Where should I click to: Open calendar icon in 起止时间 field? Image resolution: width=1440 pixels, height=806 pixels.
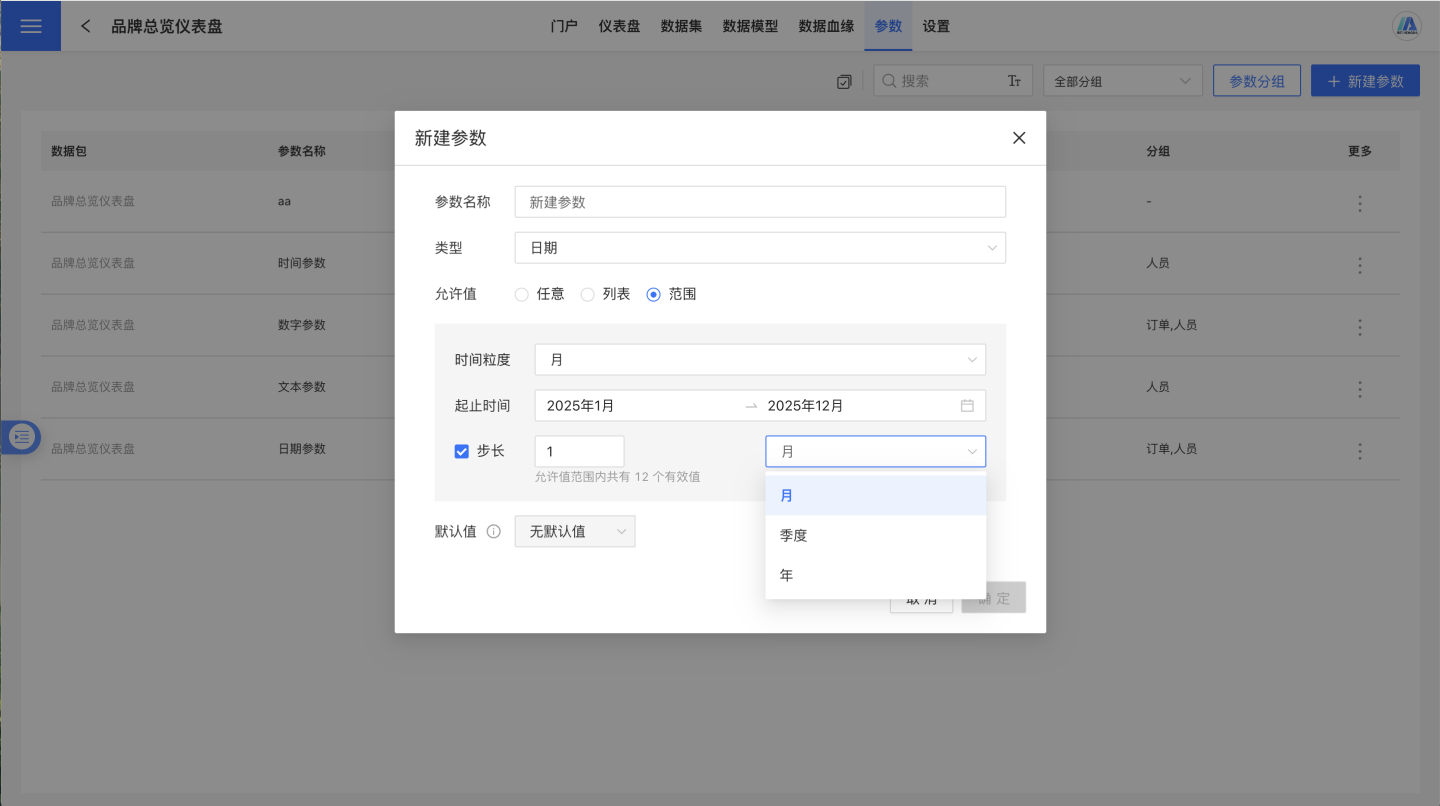(x=967, y=406)
